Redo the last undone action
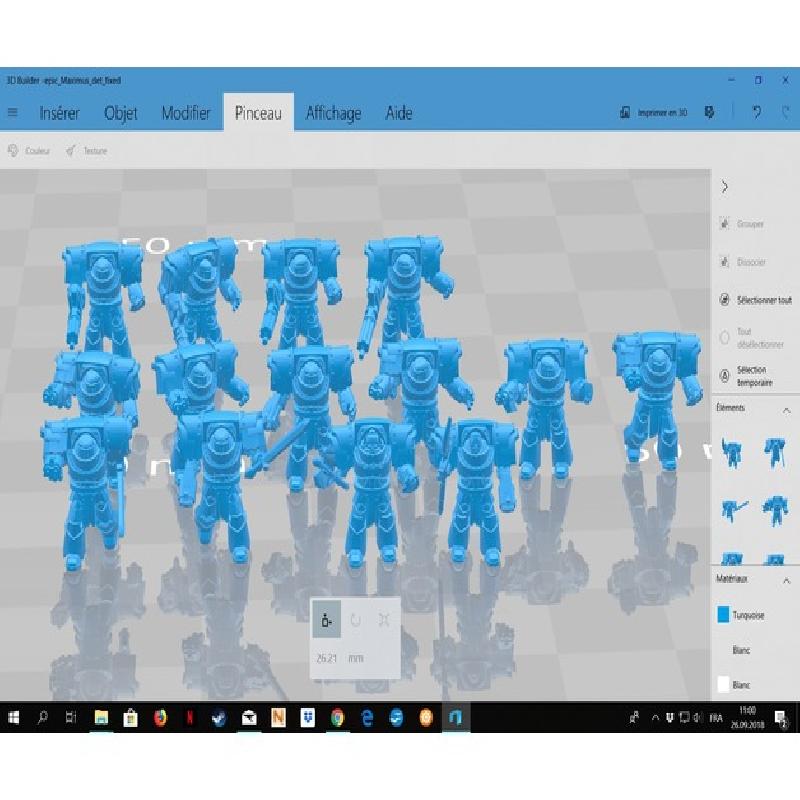 [x=786, y=112]
